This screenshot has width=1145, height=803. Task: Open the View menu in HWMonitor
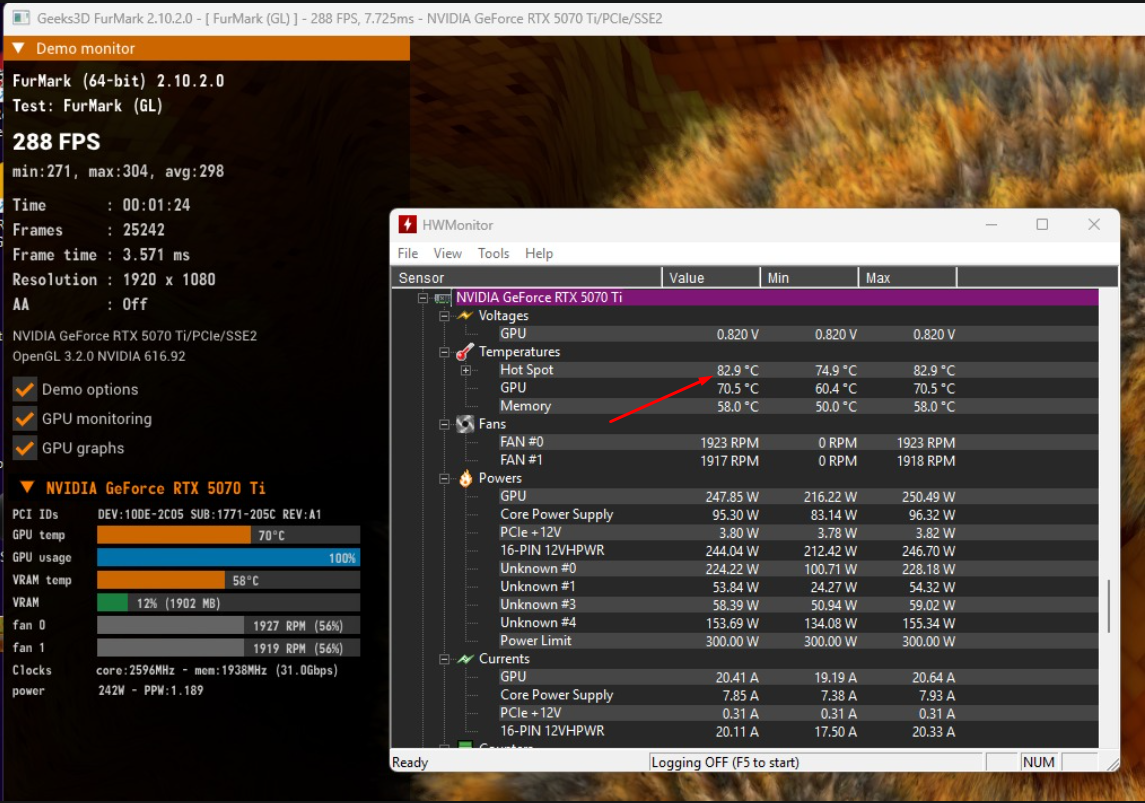coord(447,253)
